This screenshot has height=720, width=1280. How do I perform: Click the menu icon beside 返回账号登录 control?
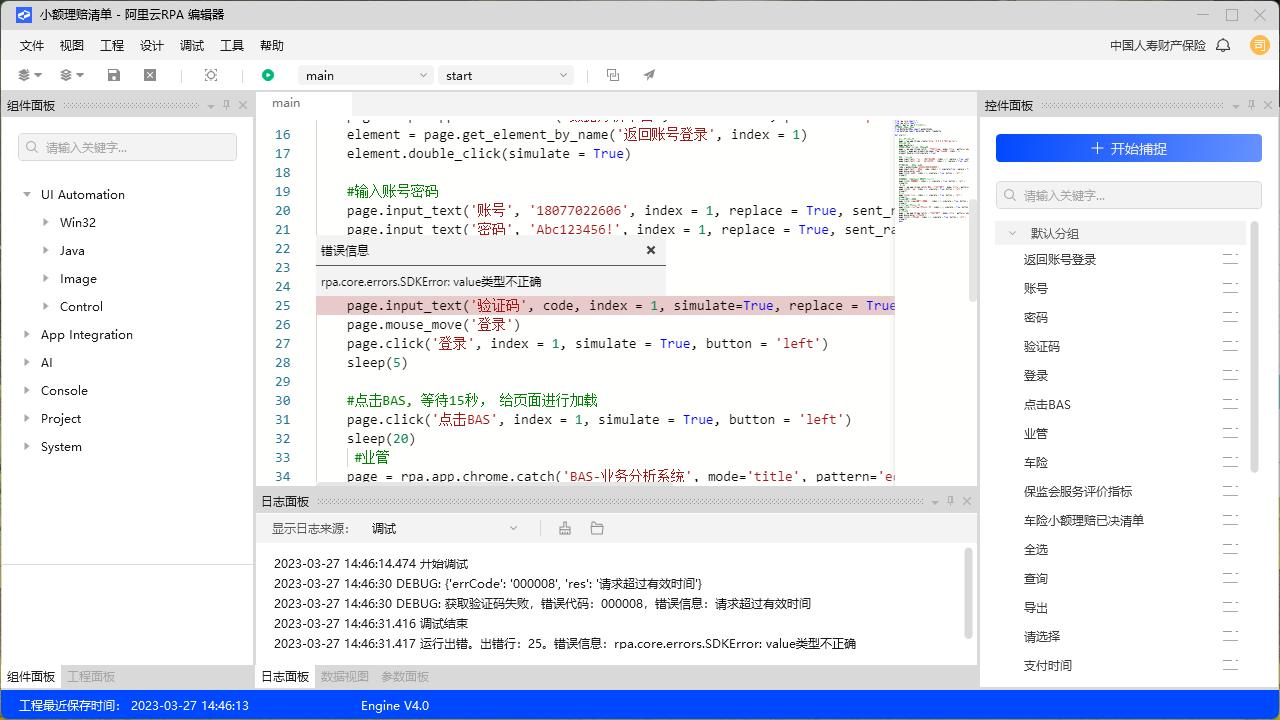(x=1231, y=260)
